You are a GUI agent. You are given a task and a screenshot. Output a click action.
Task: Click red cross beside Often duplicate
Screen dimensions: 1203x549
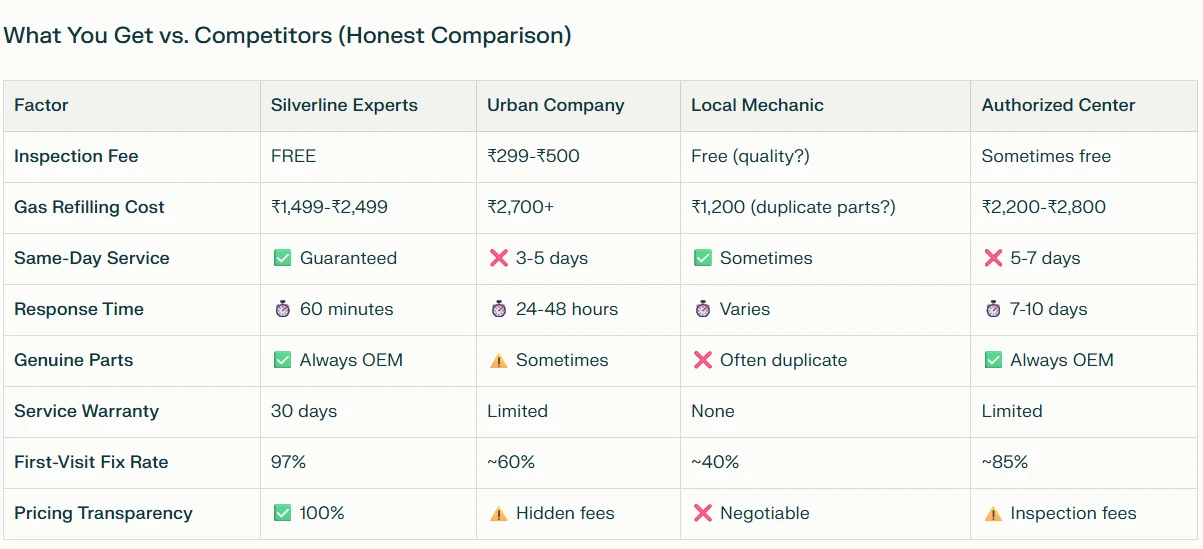(702, 360)
